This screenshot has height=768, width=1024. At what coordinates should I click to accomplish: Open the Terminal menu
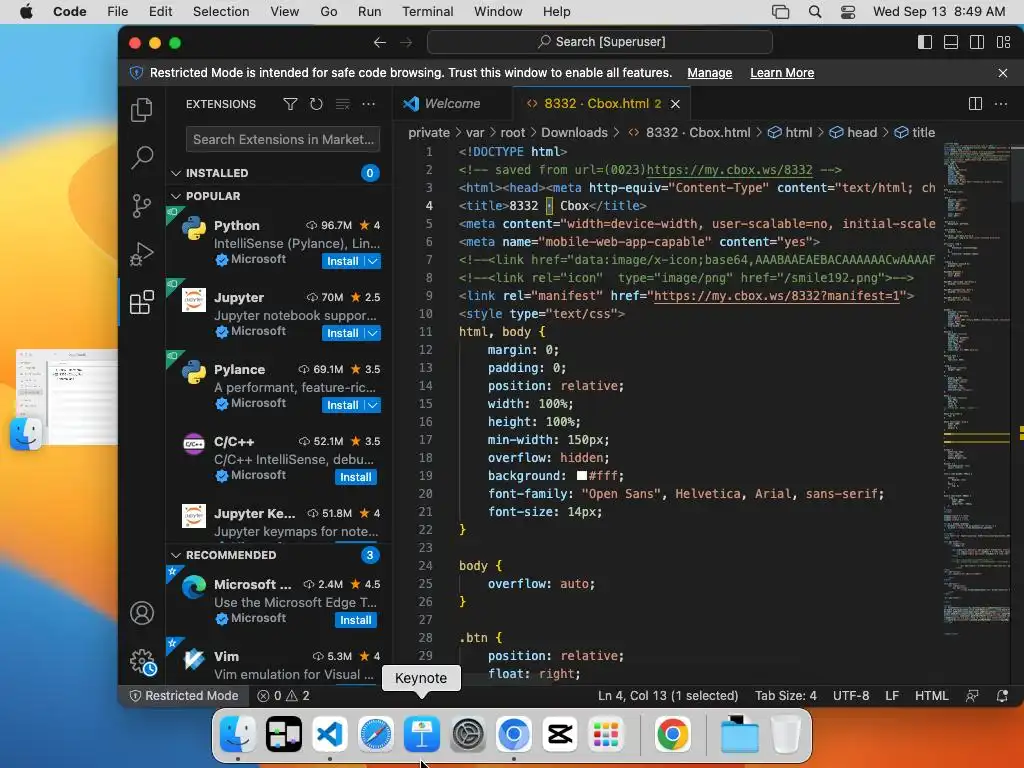(427, 12)
